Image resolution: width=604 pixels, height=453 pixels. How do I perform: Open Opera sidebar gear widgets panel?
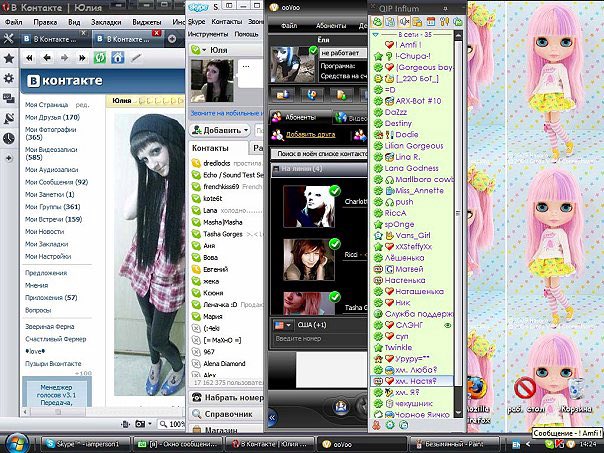coord(8,79)
